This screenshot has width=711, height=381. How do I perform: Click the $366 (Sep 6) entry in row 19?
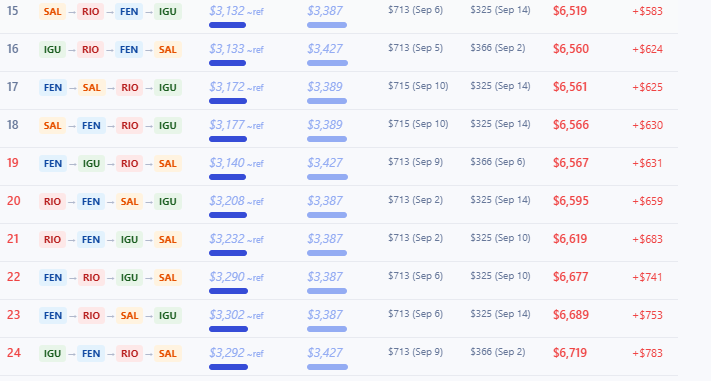point(497,162)
